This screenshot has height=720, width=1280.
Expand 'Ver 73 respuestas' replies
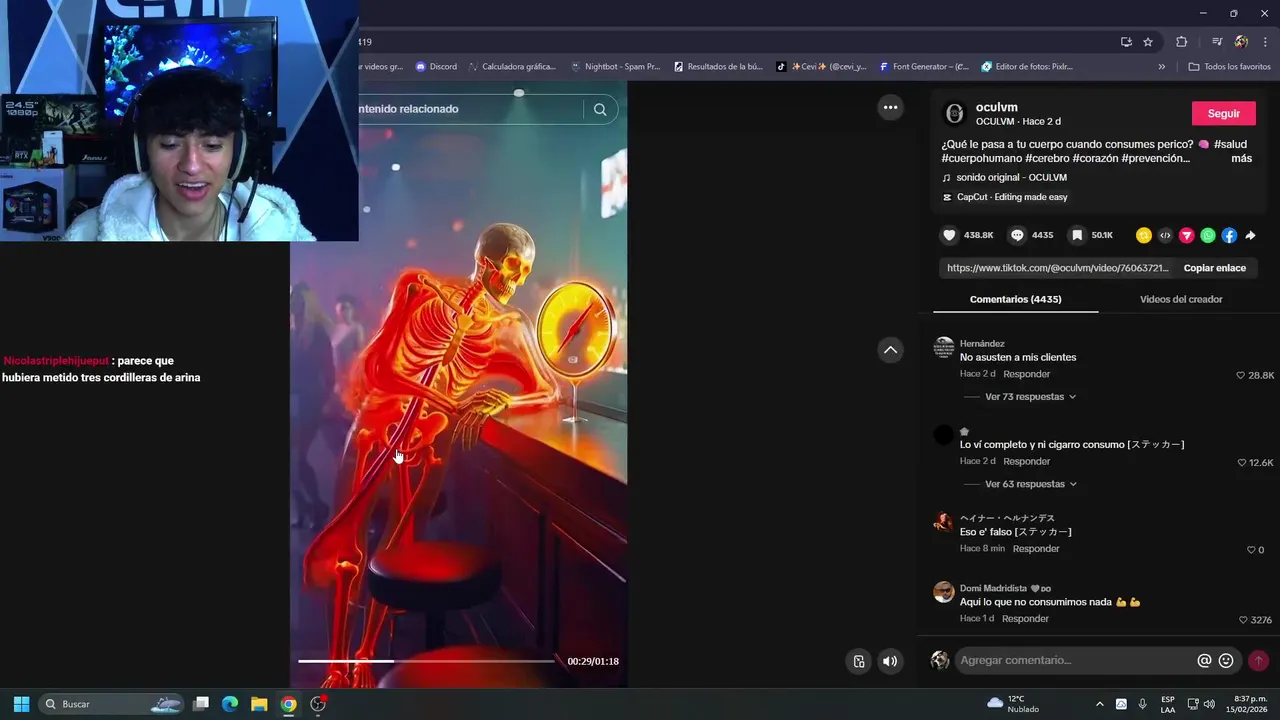pos(1030,397)
